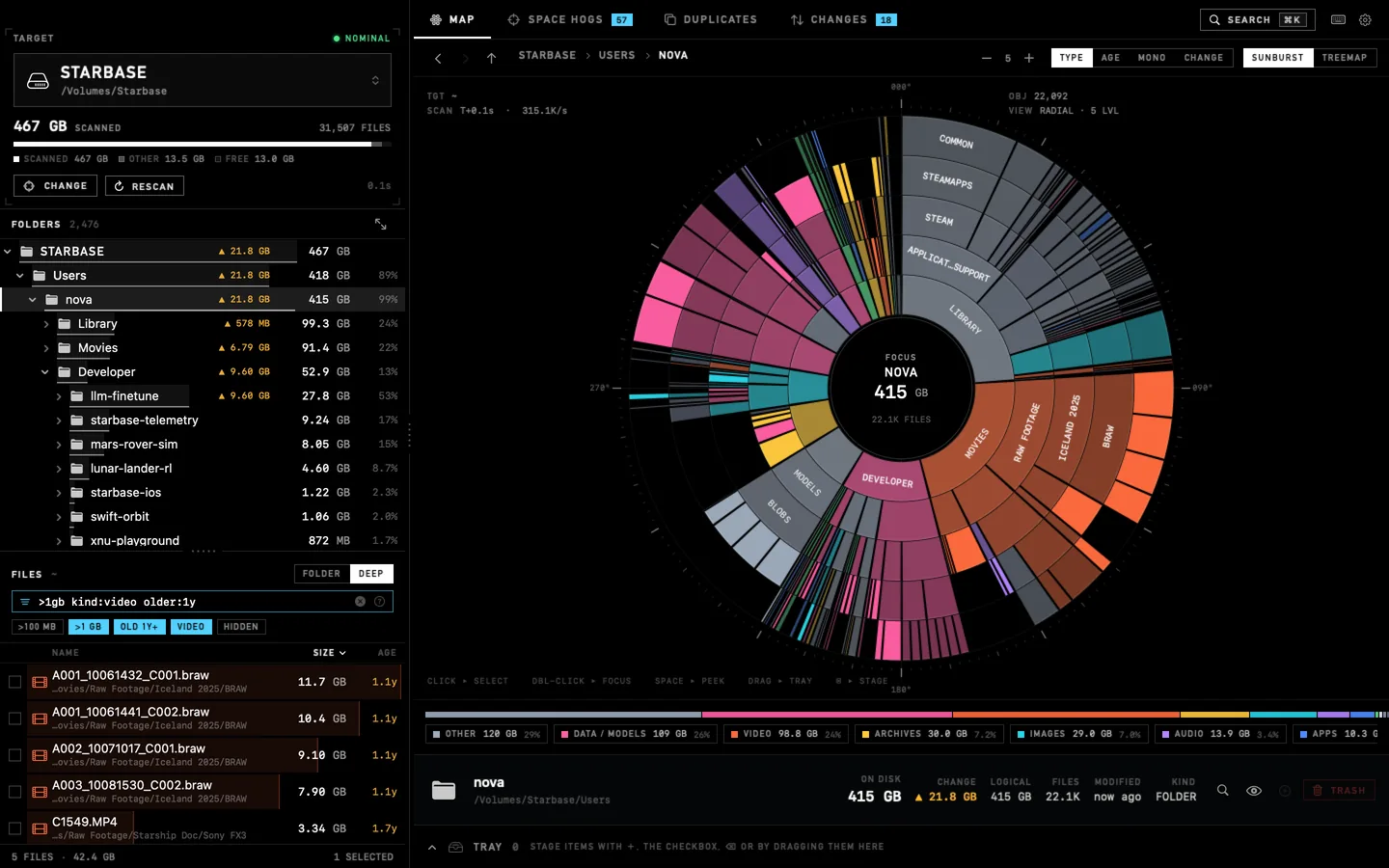Open the STARBASE target volume dropdown

point(203,80)
